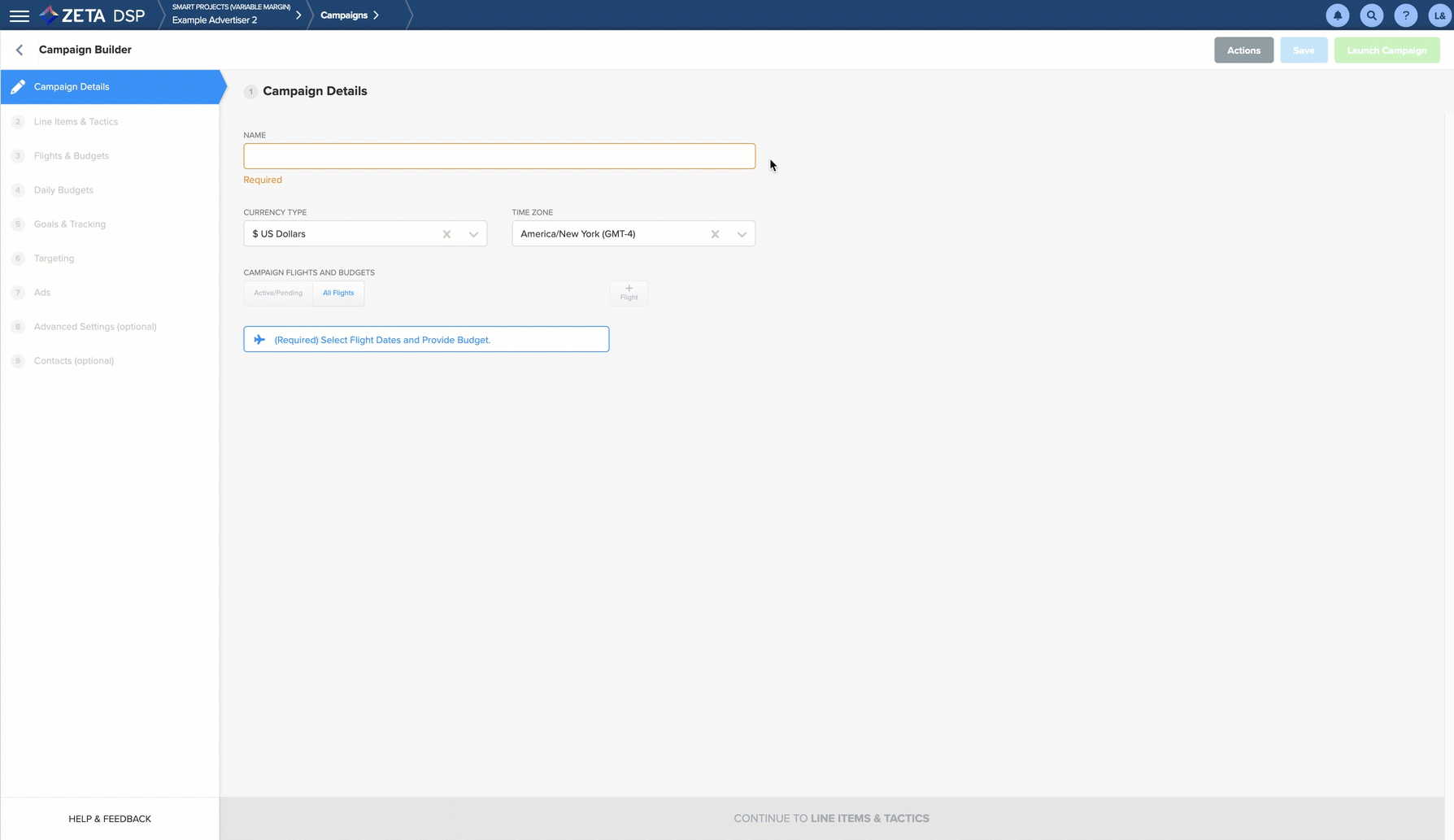Add a new Flight with plus button

(x=629, y=293)
